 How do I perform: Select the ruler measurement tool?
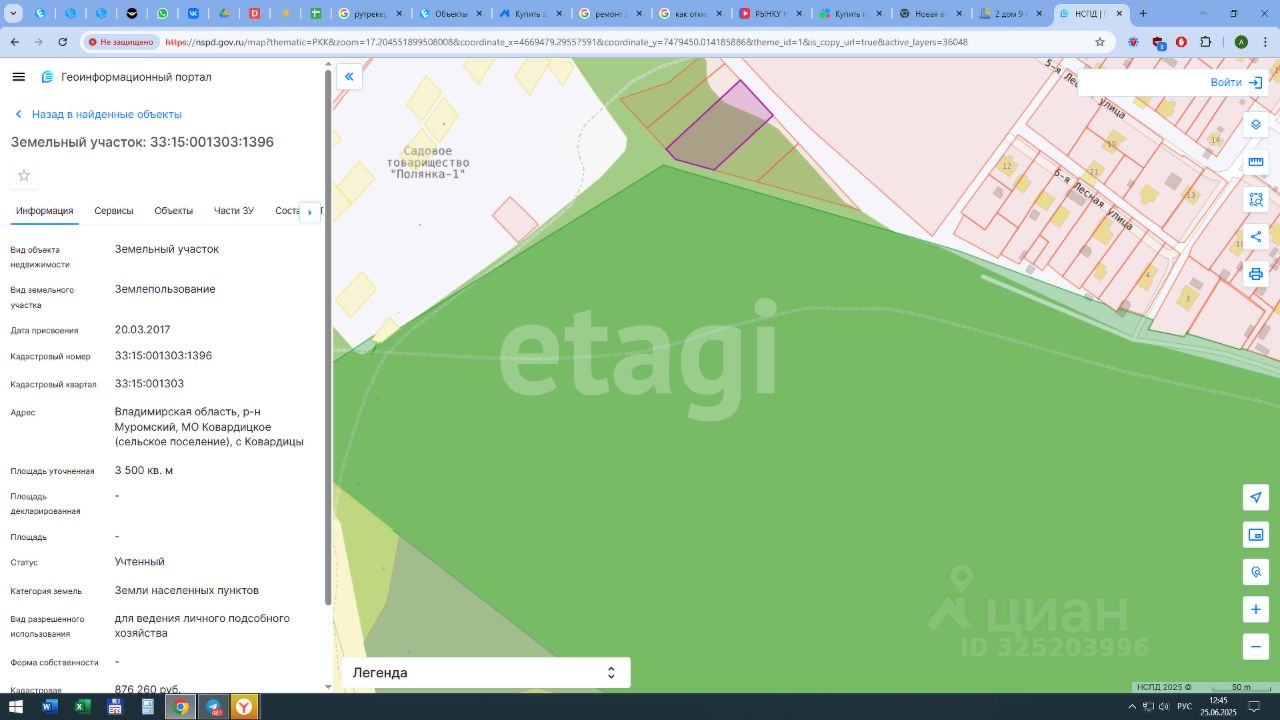[1256, 162]
